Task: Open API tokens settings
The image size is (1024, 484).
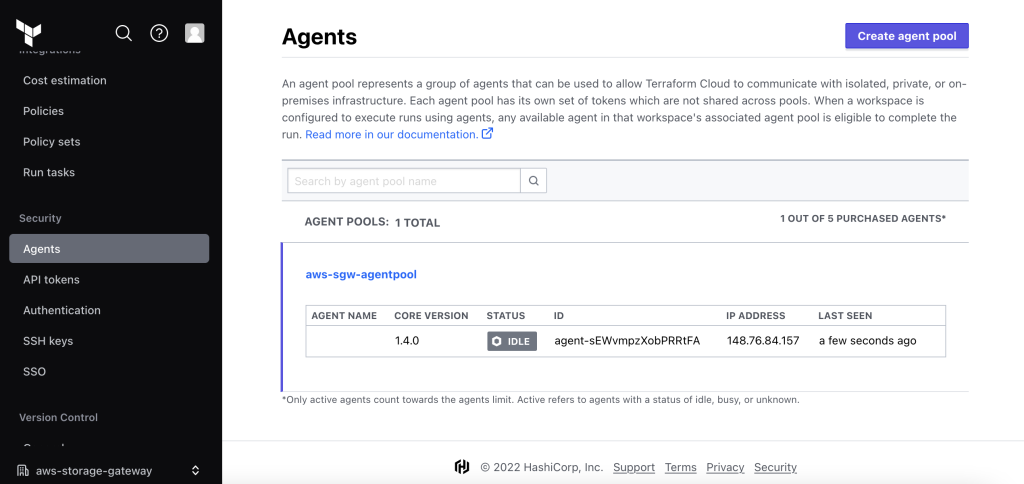Action: (51, 280)
